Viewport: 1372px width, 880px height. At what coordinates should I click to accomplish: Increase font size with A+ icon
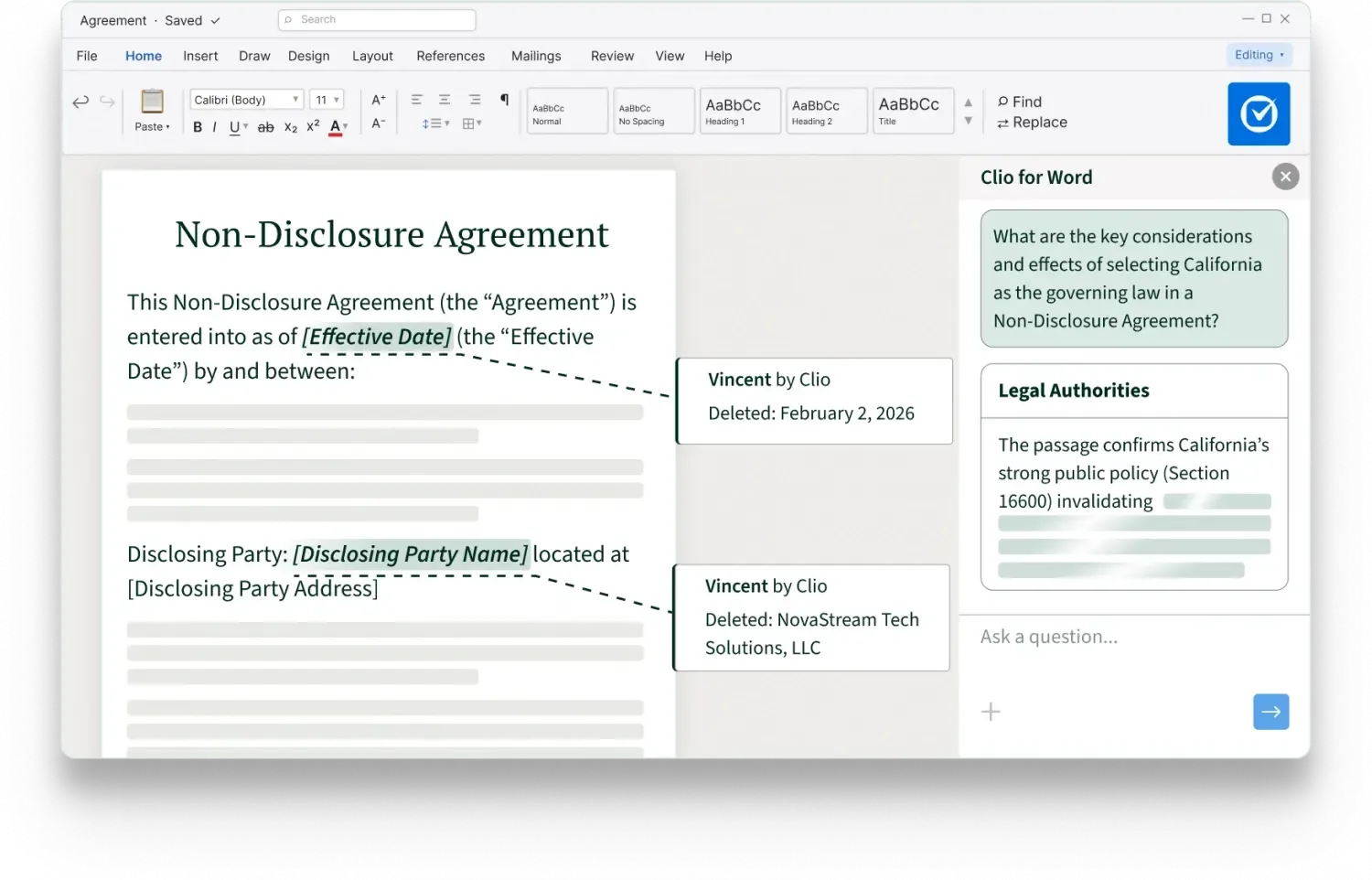(379, 100)
